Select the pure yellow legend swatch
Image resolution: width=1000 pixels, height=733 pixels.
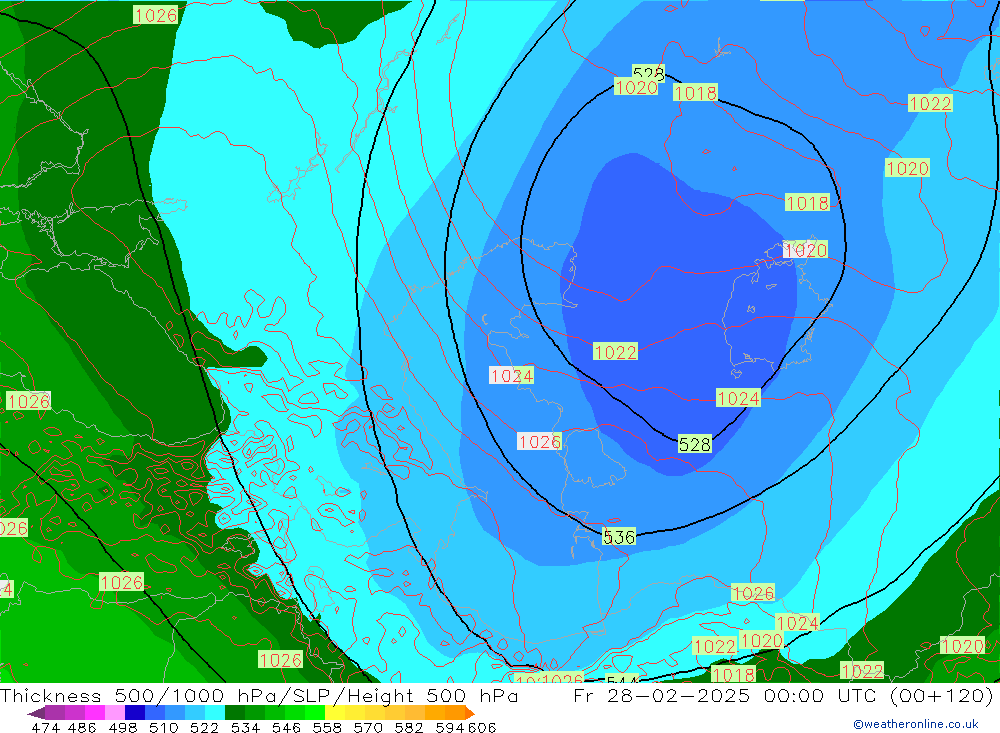pos(335,712)
